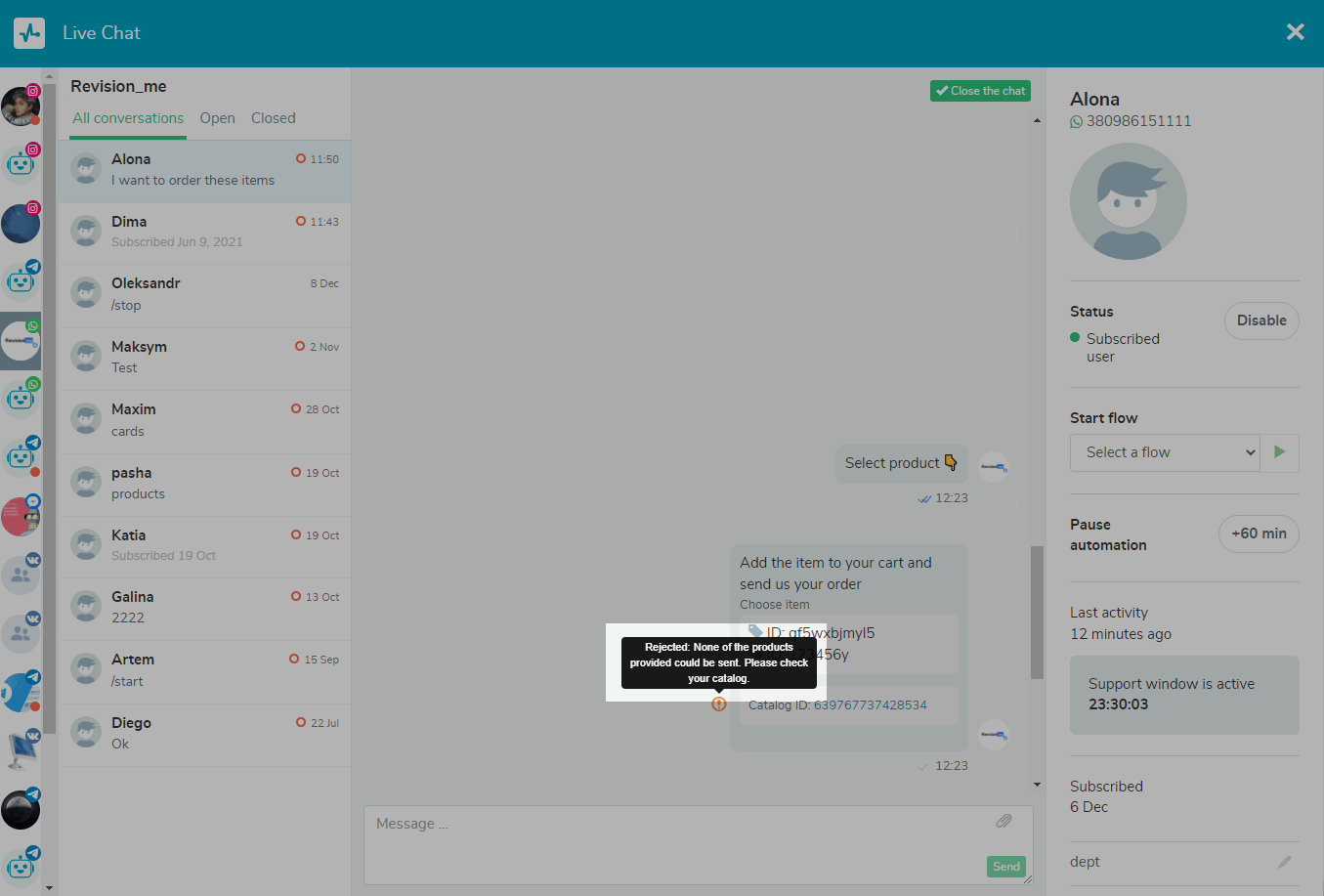Click the Send message button
The width and height of the screenshot is (1324, 896).
point(1005,866)
